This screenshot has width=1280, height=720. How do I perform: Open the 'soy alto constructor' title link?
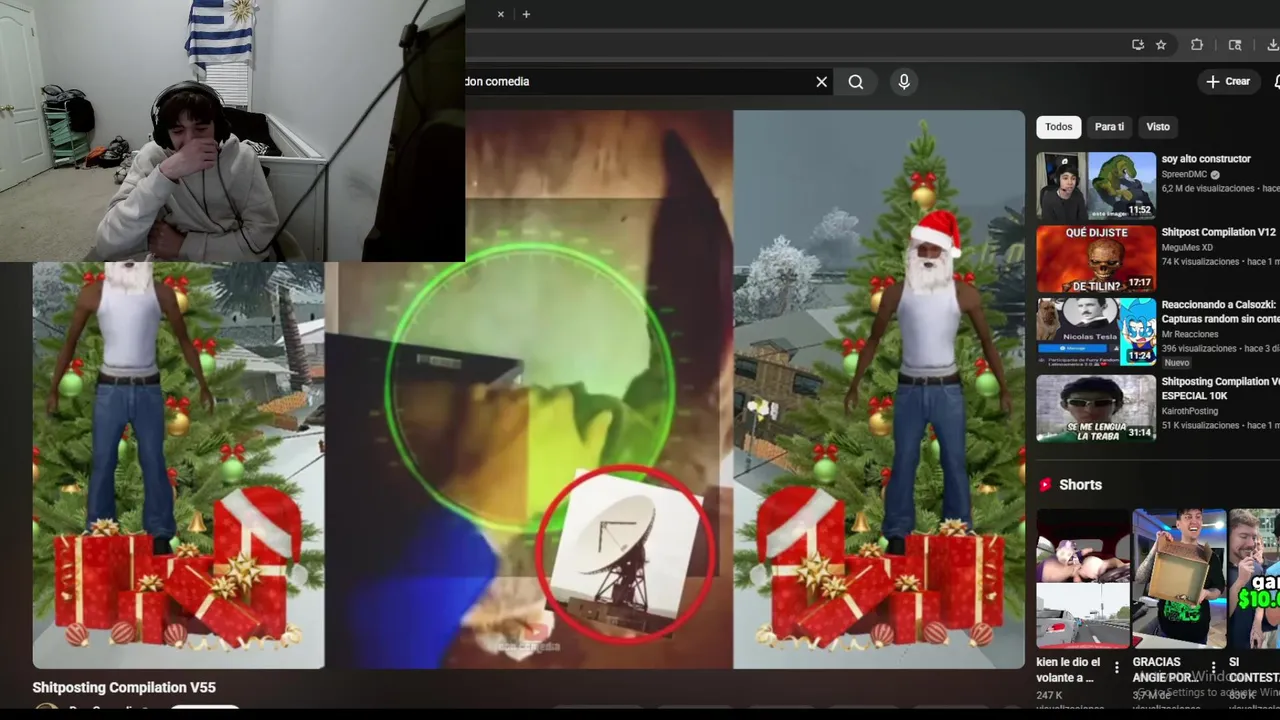pyautogui.click(x=1206, y=159)
